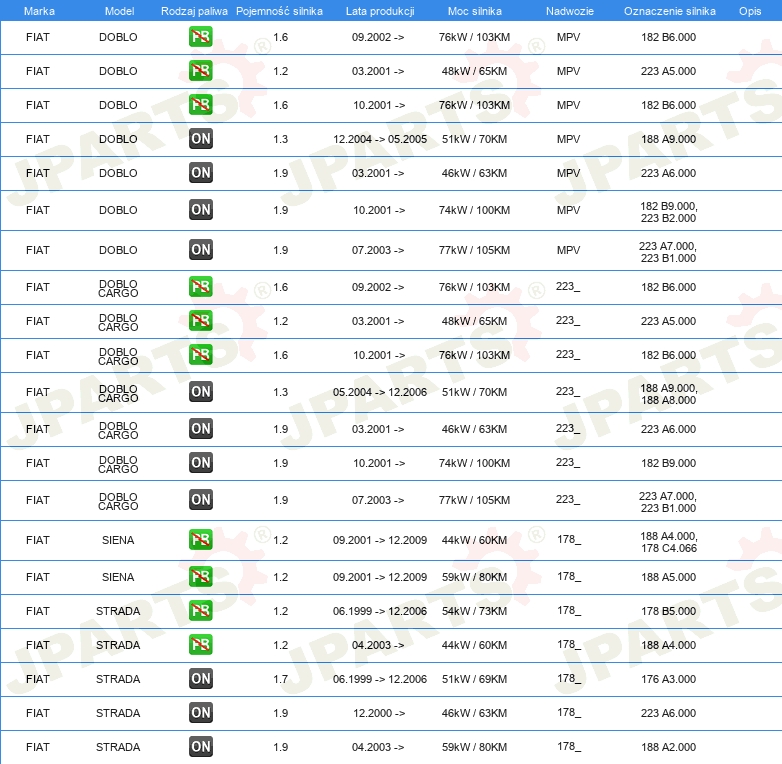Click FIAT in the STRADA 188 A2.000 row
The height and width of the screenshot is (764, 782).
[38, 747]
